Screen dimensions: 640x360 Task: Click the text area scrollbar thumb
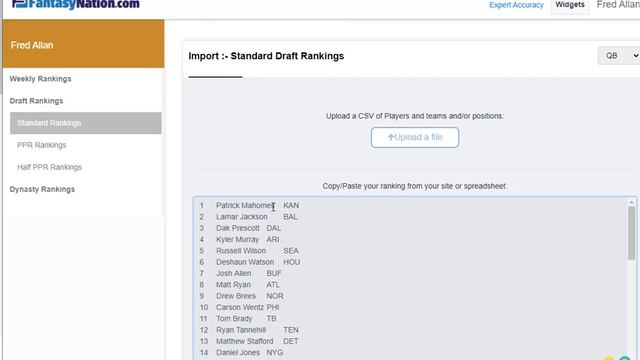631,233
